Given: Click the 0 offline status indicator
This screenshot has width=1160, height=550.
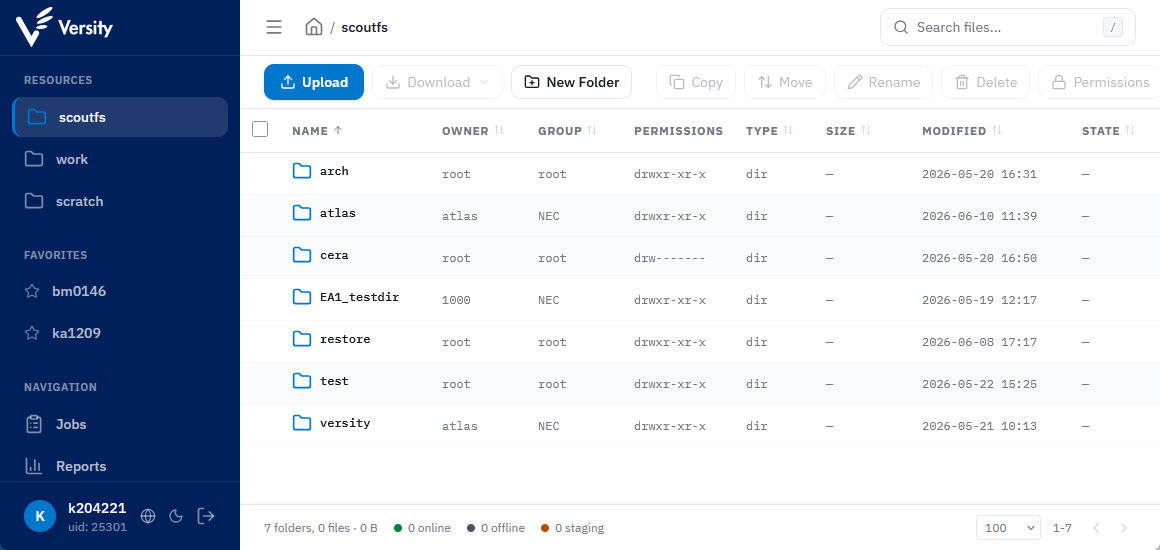Looking at the screenshot, I should (496, 528).
